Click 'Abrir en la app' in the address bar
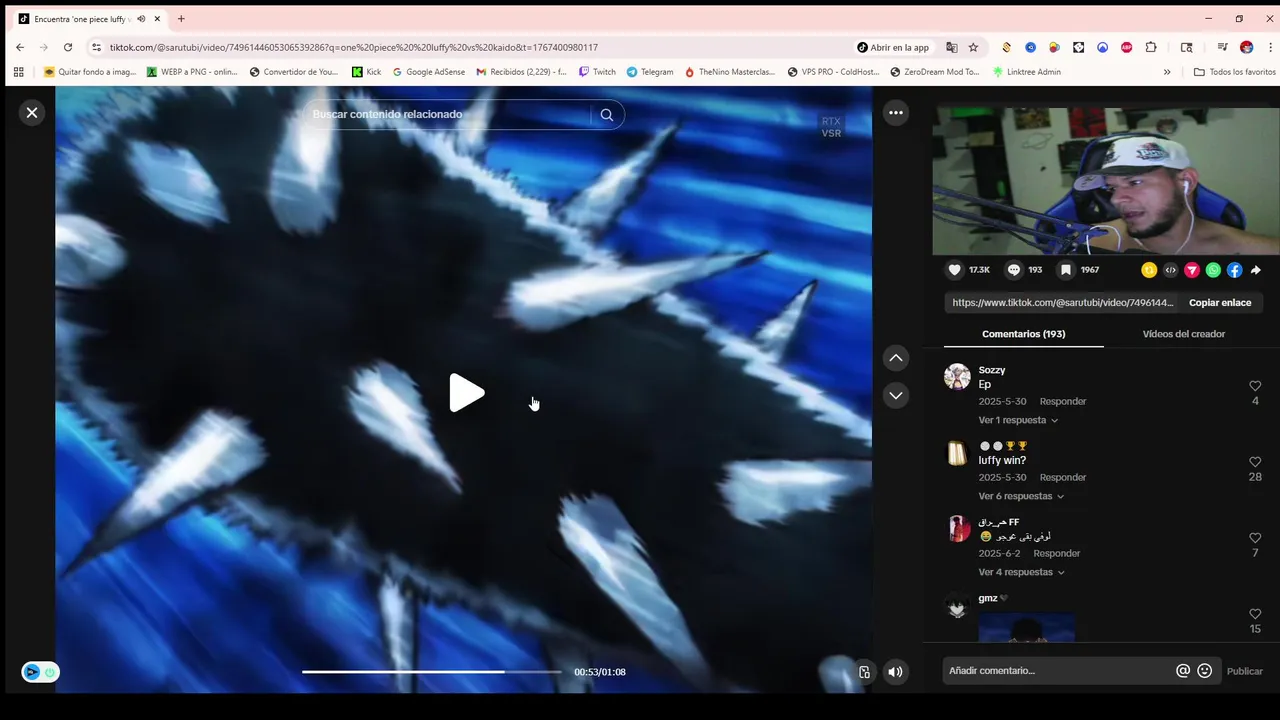 pyautogui.click(x=893, y=47)
